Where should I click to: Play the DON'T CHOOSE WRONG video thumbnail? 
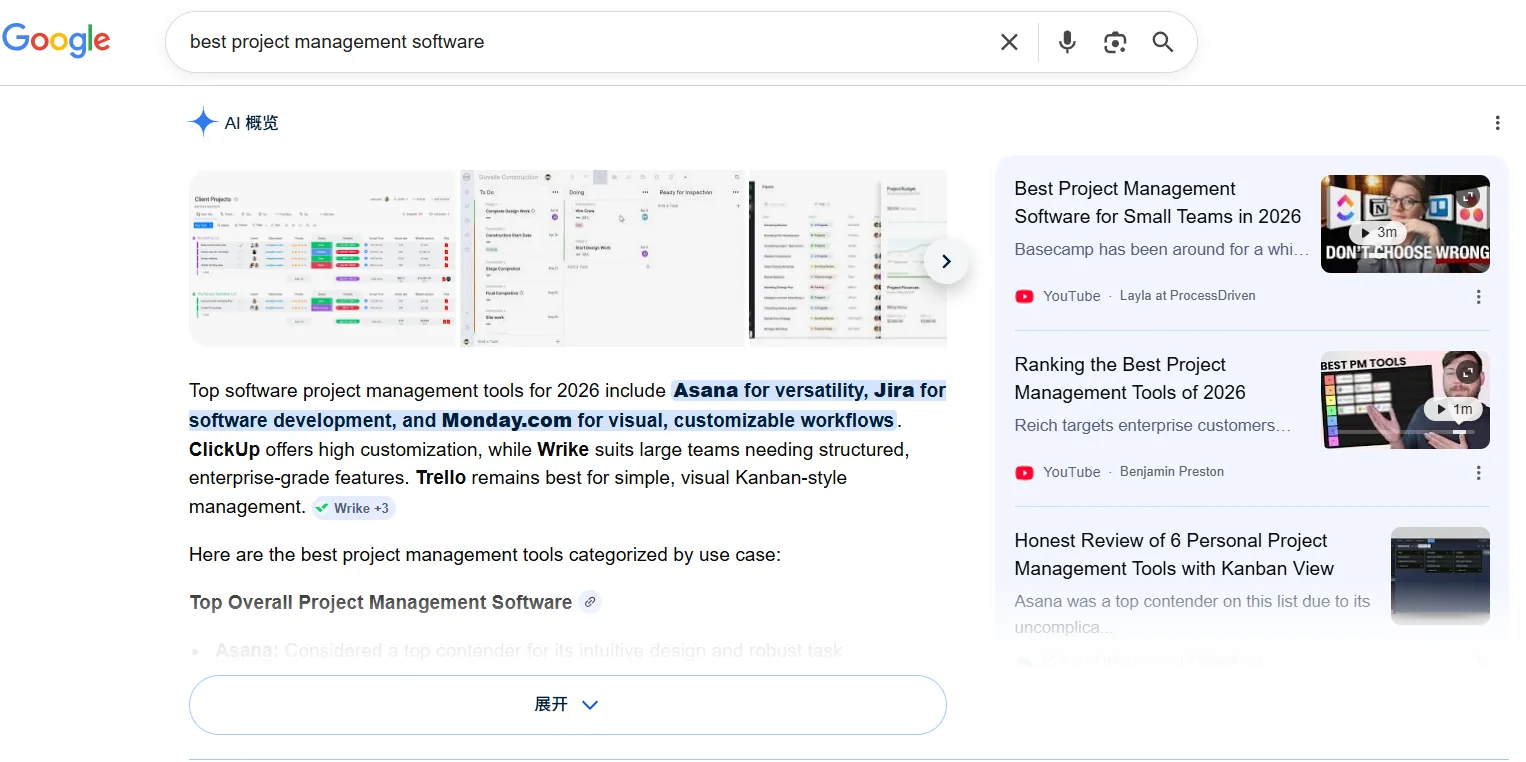tap(1405, 224)
